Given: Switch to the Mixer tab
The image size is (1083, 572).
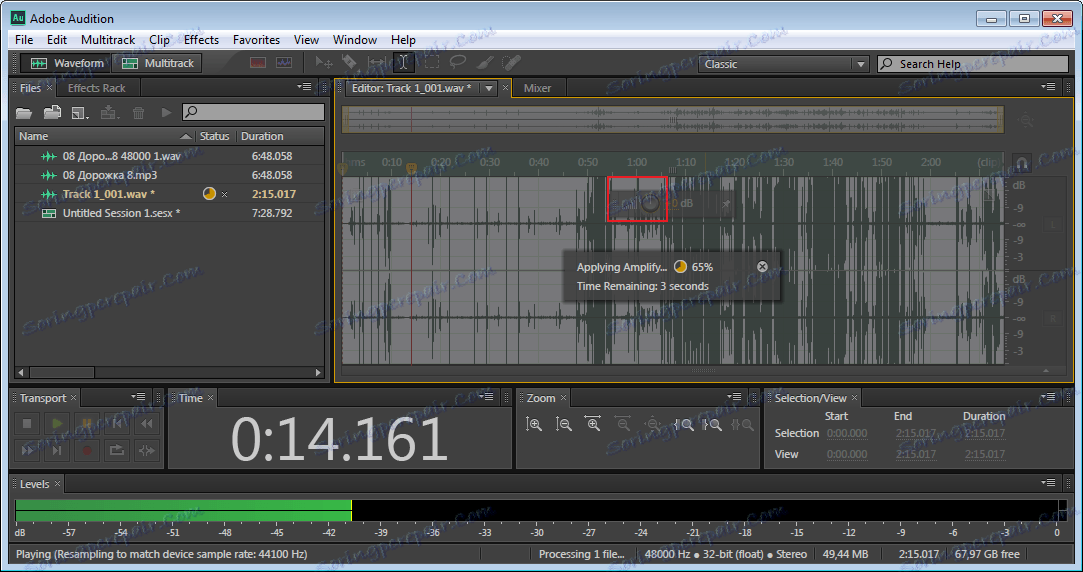Looking at the screenshot, I should pos(537,88).
